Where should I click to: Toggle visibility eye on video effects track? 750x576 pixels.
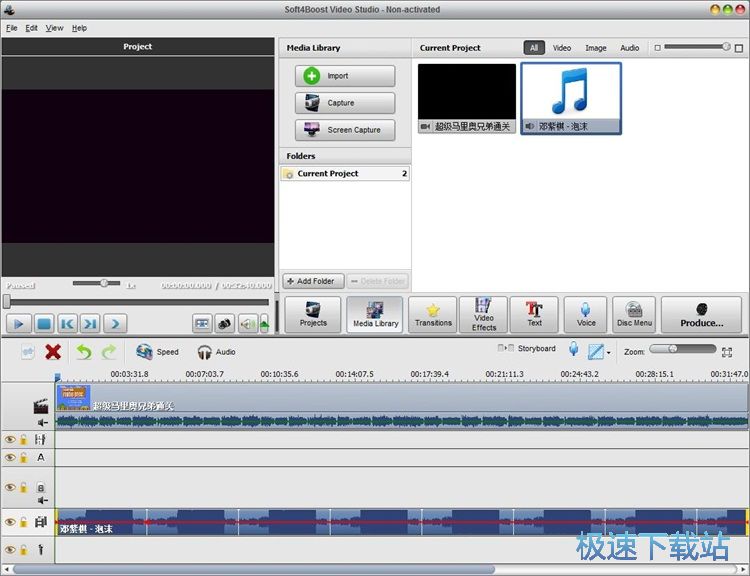10,439
